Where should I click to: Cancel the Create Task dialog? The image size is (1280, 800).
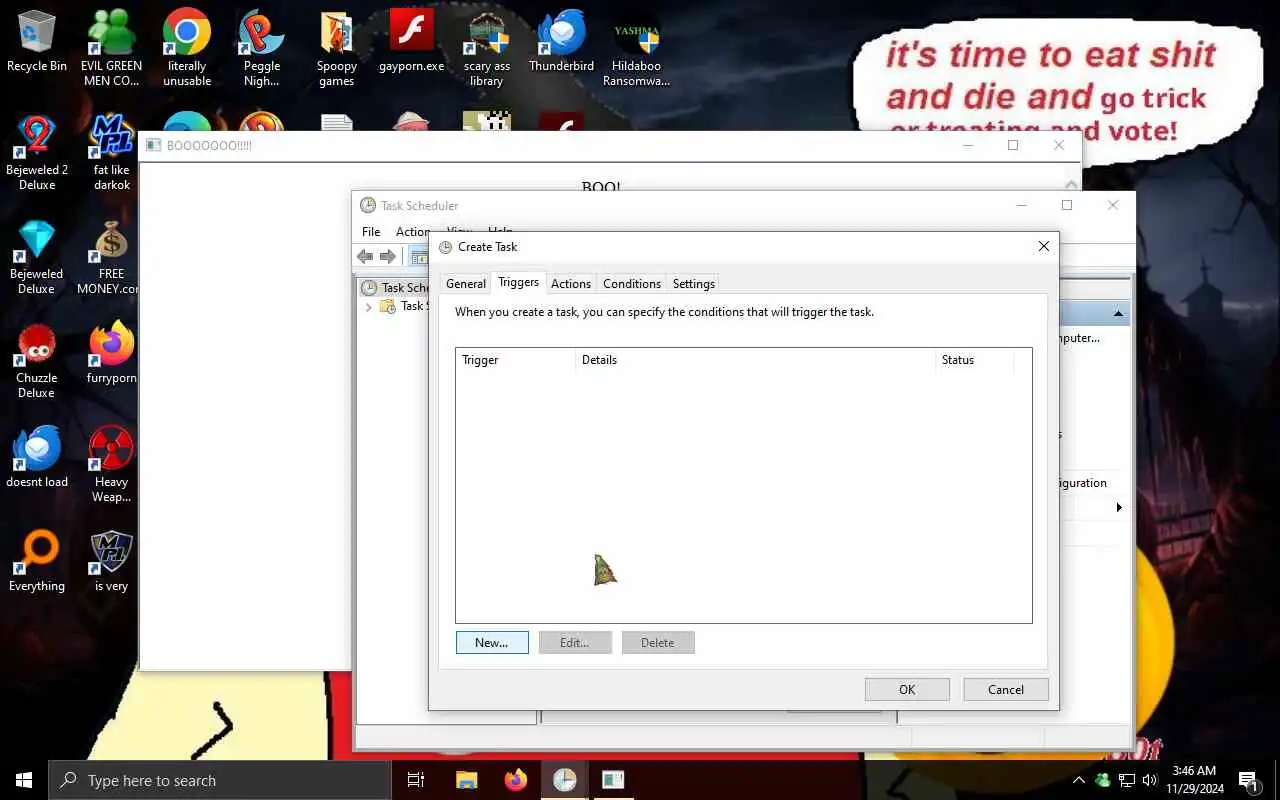(x=1006, y=690)
